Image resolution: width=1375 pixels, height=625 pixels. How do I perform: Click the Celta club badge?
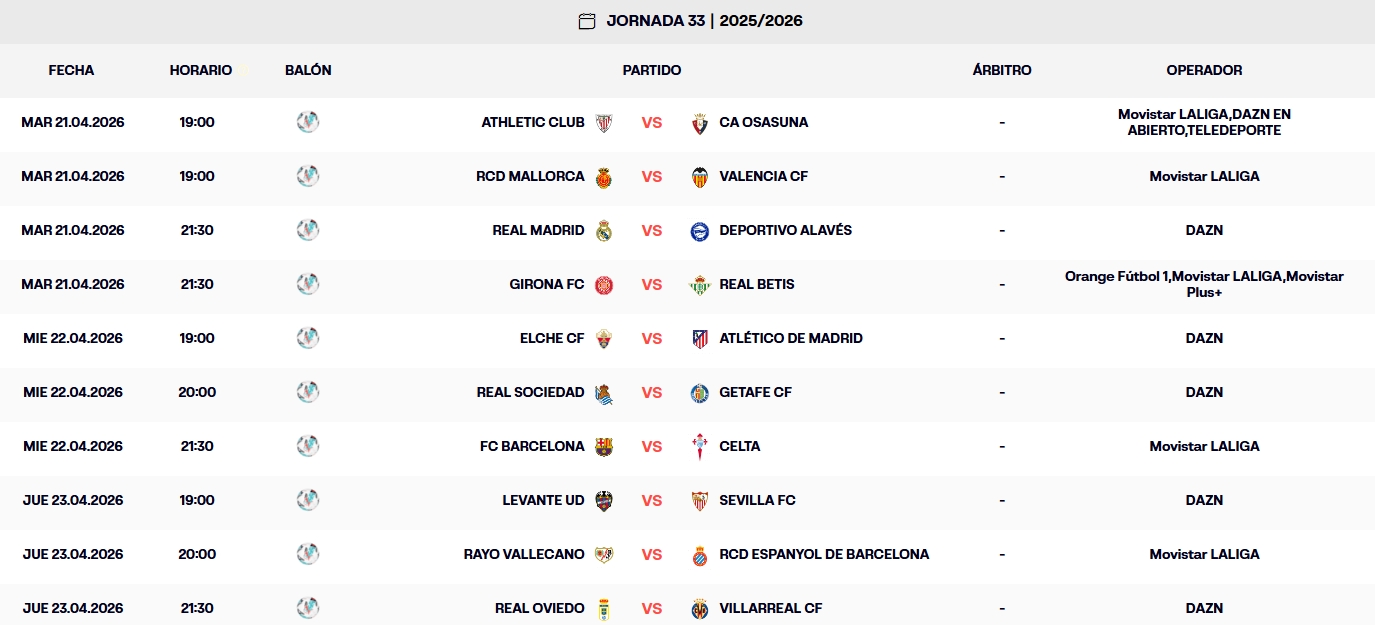click(x=698, y=446)
